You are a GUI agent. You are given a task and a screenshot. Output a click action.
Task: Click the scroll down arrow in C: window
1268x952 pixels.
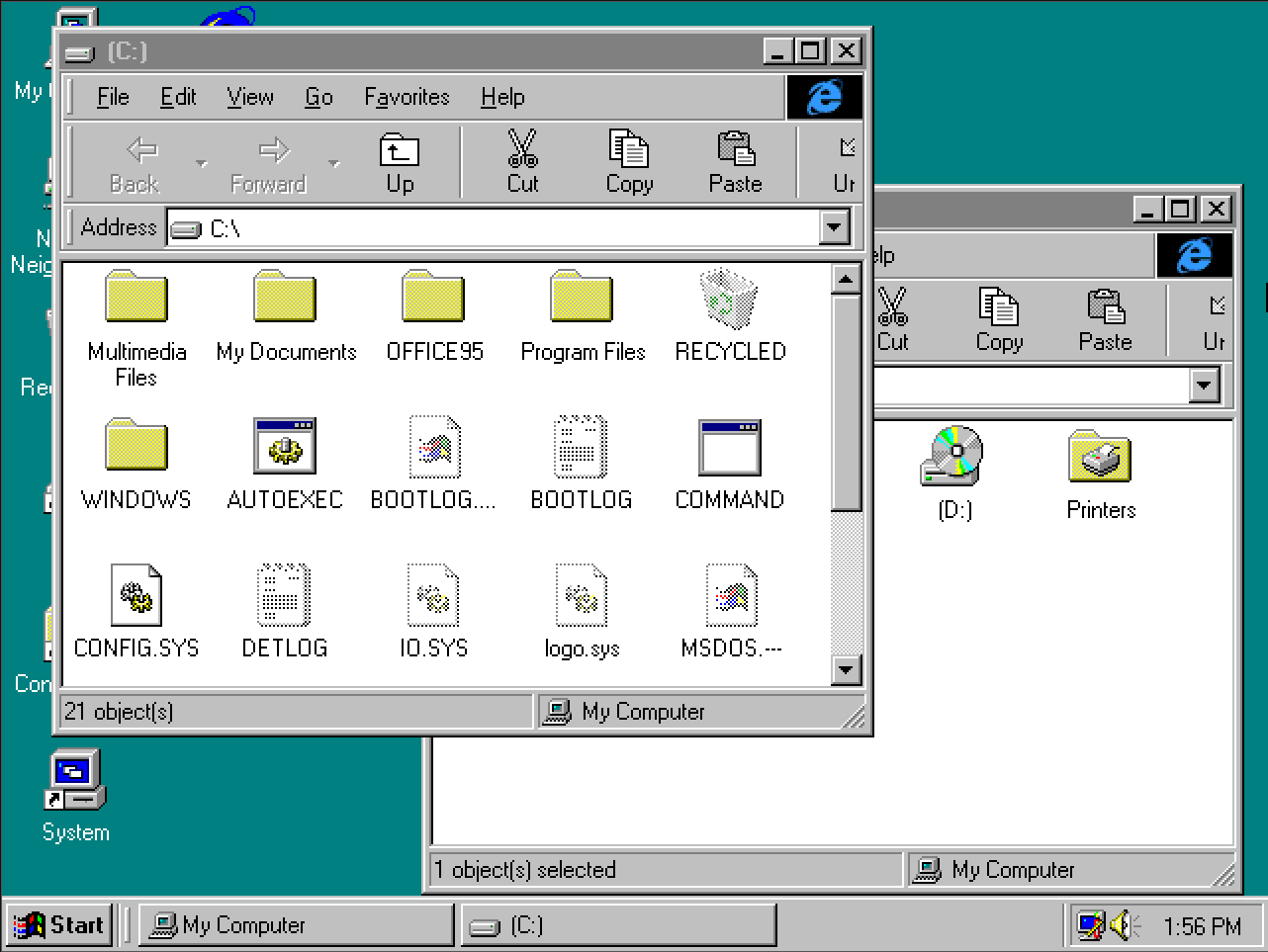pyautogui.click(x=846, y=670)
